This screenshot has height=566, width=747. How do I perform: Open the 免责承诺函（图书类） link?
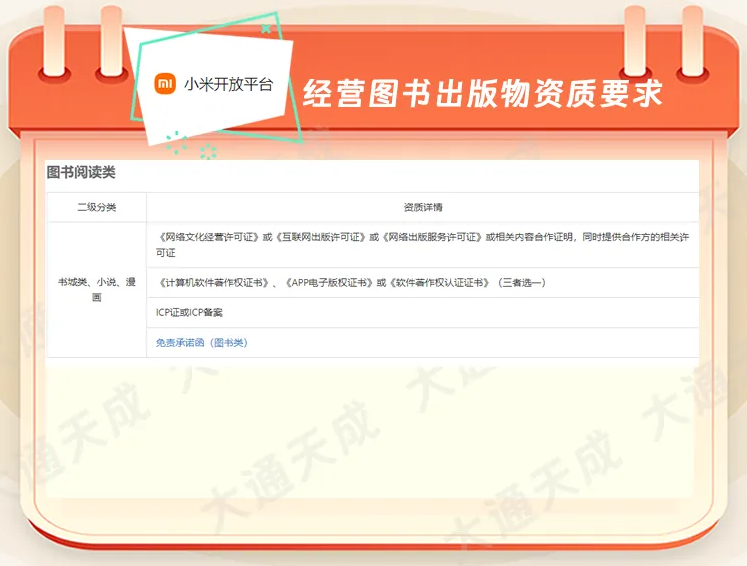tap(201, 343)
